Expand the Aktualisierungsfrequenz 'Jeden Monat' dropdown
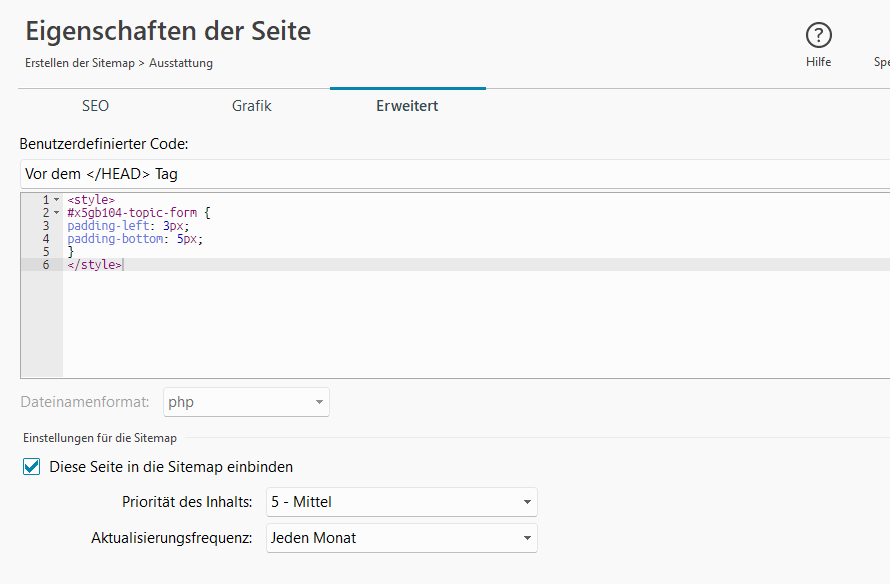The width and height of the screenshot is (890, 584). pyautogui.click(x=402, y=538)
